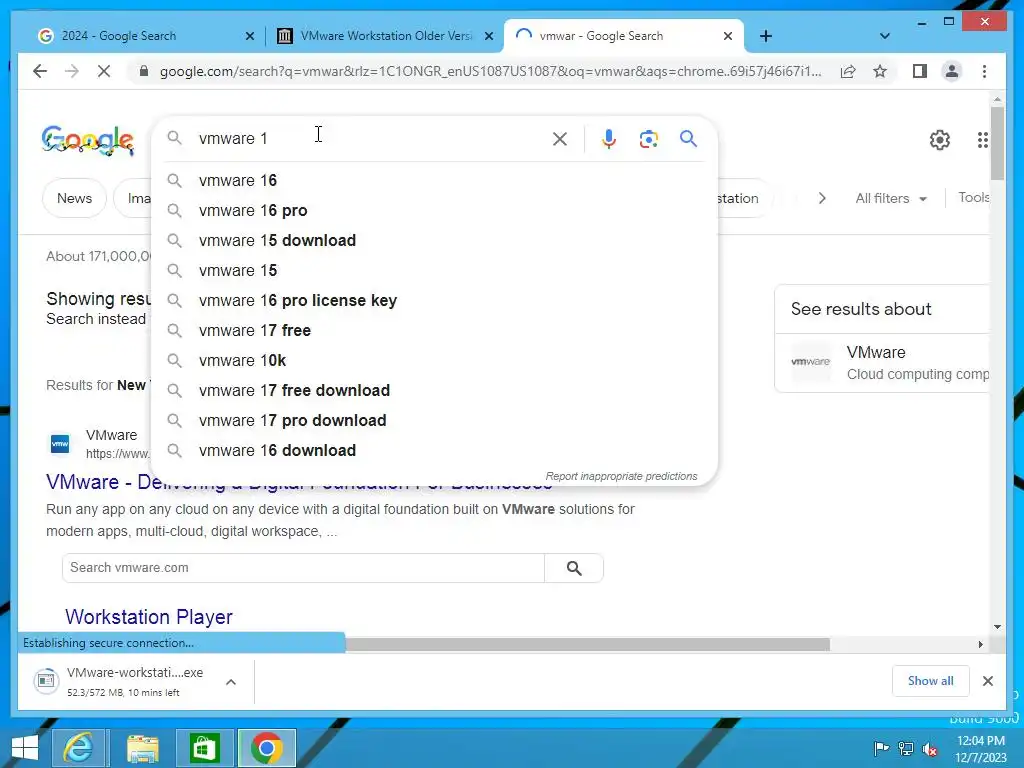Submit search with blue magnifier icon
The width and height of the screenshot is (1024, 768).
(688, 138)
